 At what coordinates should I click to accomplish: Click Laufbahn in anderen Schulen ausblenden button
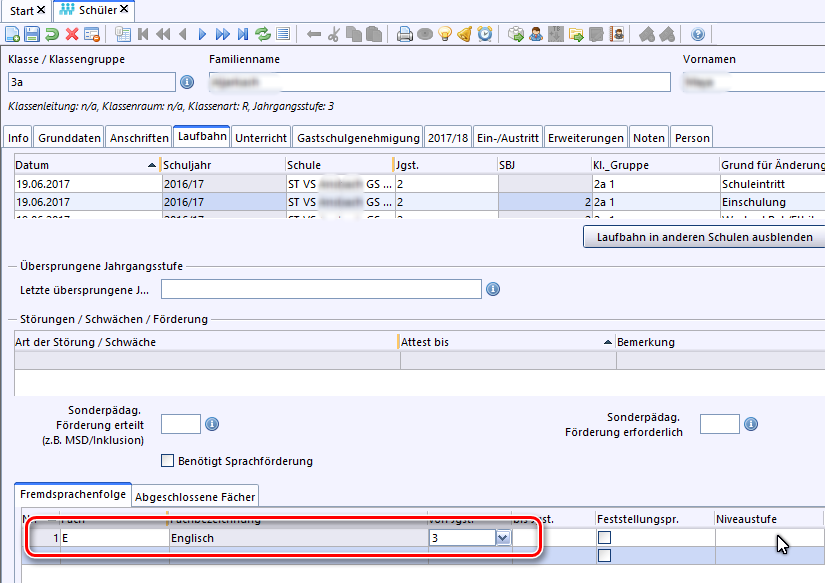pos(702,237)
